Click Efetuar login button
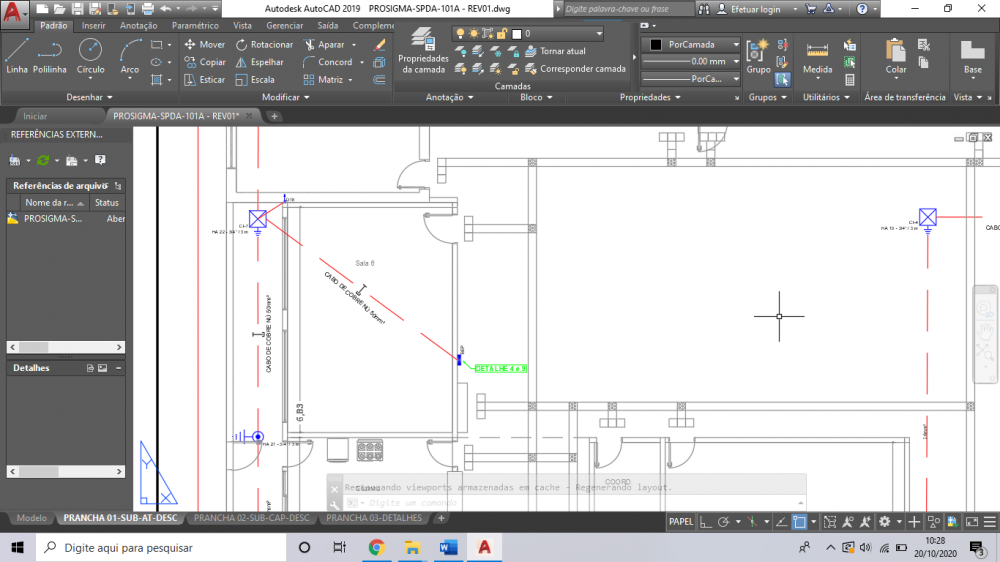The width and height of the screenshot is (1000, 562). coord(757,9)
